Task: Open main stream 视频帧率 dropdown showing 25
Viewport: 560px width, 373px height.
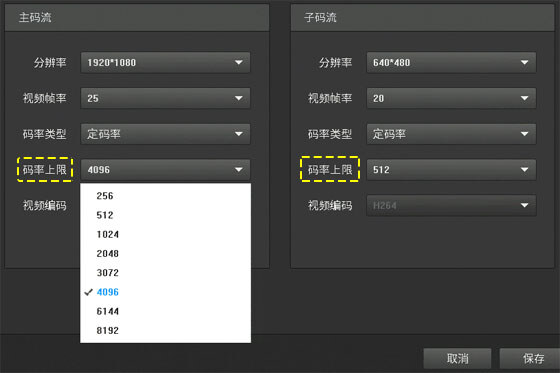Action: [165, 98]
